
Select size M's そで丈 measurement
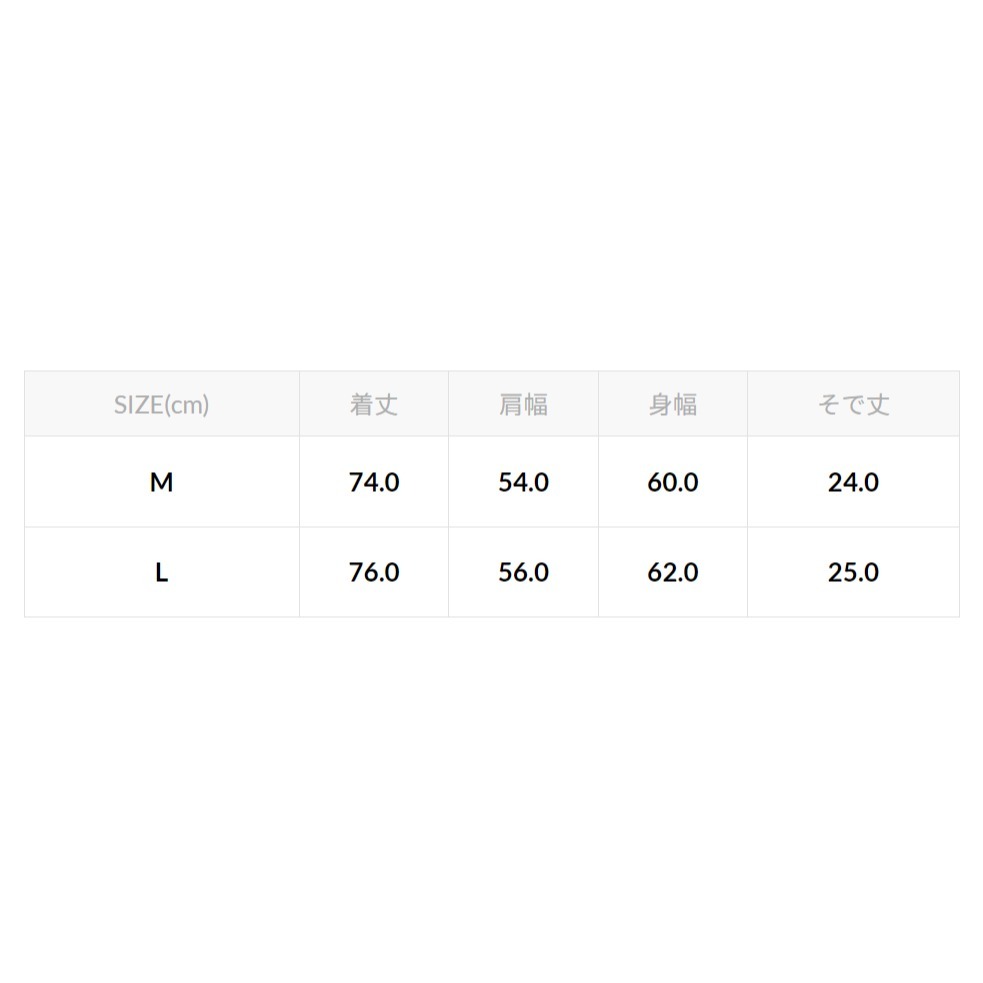click(853, 482)
